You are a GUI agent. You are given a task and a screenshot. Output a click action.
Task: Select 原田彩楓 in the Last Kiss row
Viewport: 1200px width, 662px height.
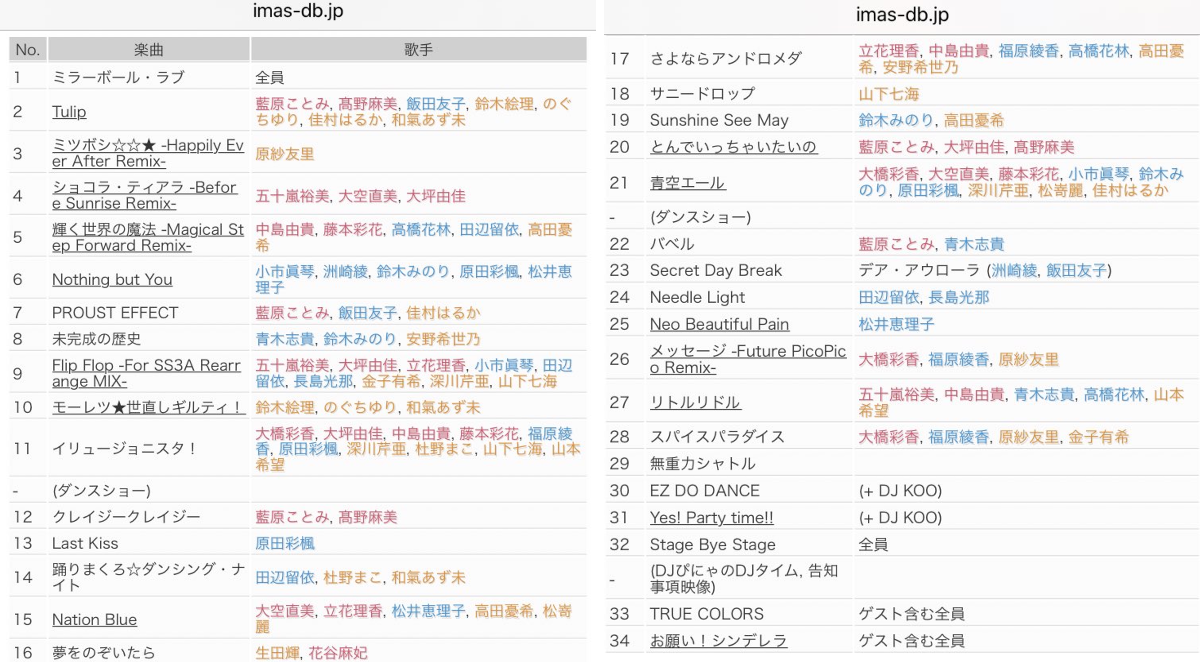285,543
